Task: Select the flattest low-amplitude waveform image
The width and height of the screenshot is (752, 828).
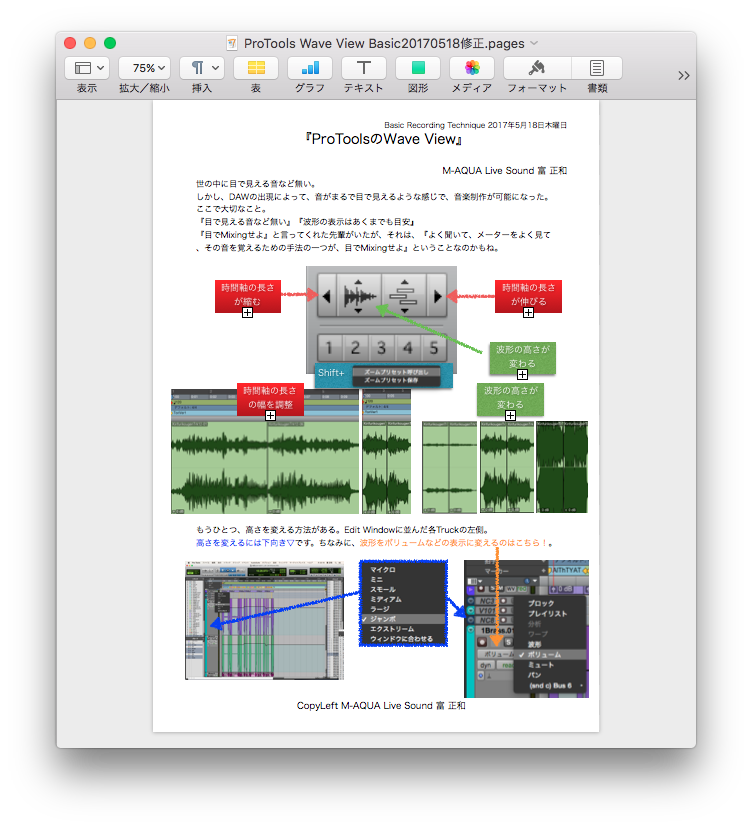Action: [449, 467]
